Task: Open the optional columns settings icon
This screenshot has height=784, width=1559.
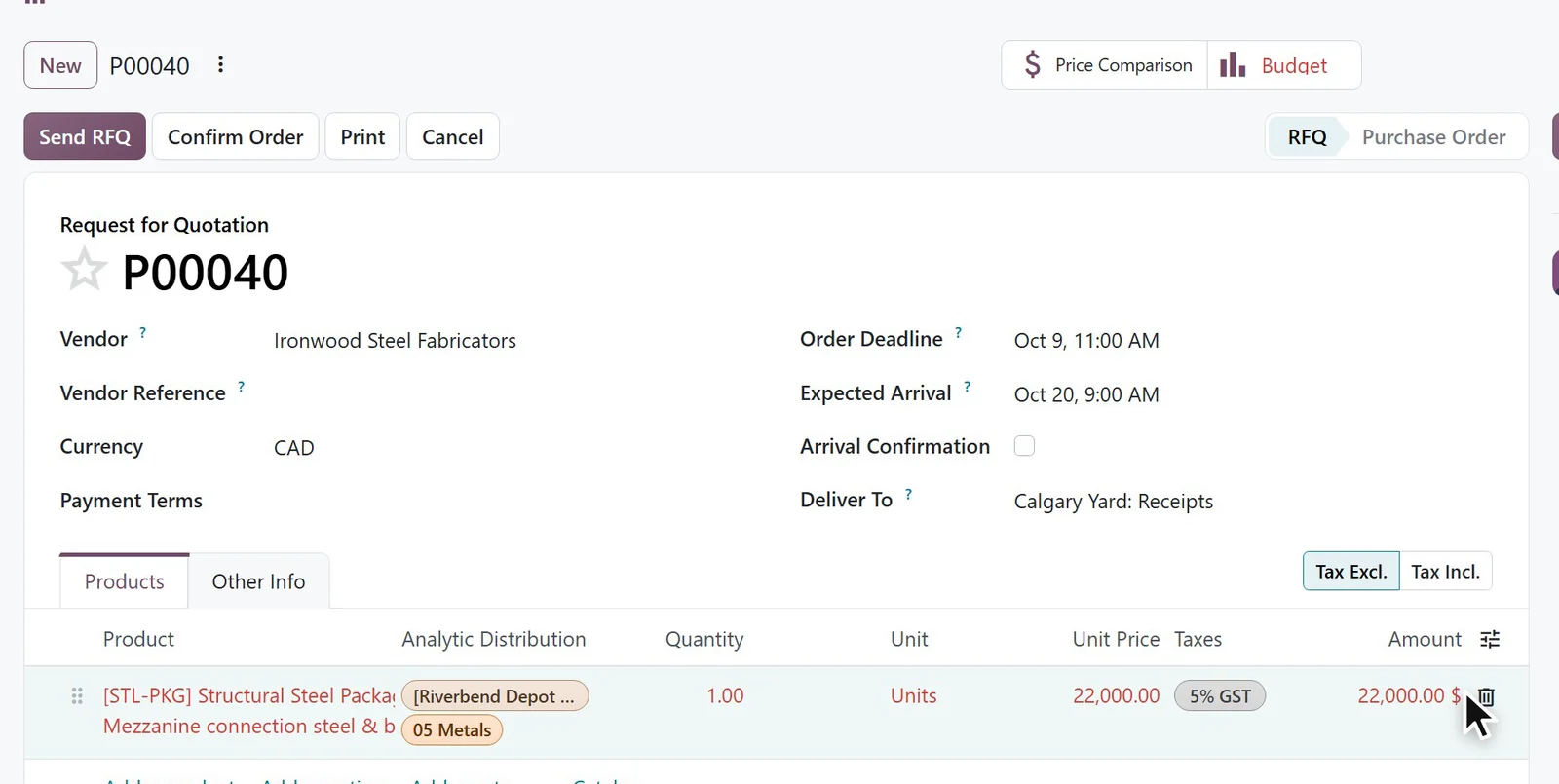Action: click(x=1490, y=639)
